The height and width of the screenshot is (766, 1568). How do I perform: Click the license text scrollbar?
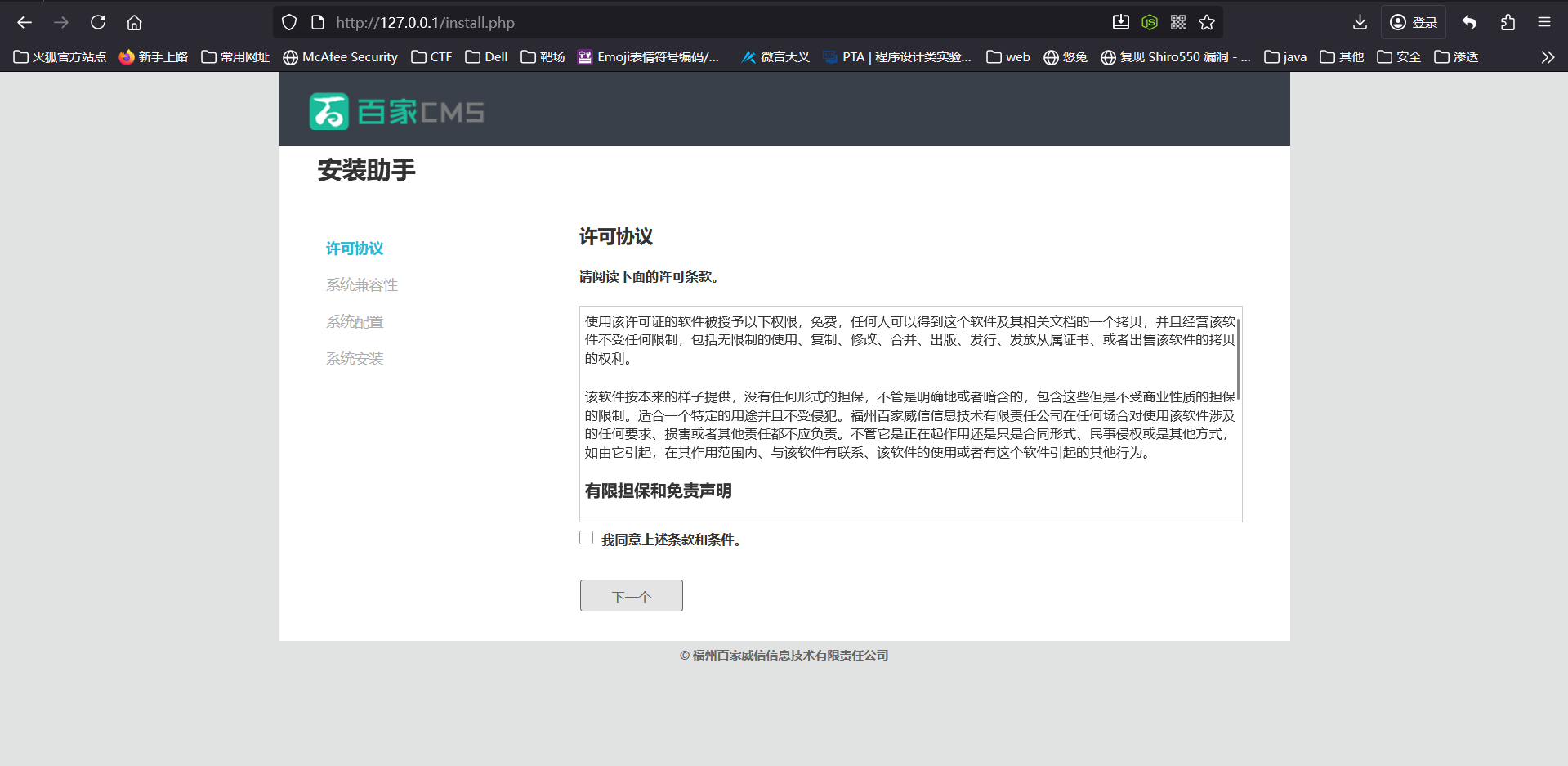coord(1238,360)
